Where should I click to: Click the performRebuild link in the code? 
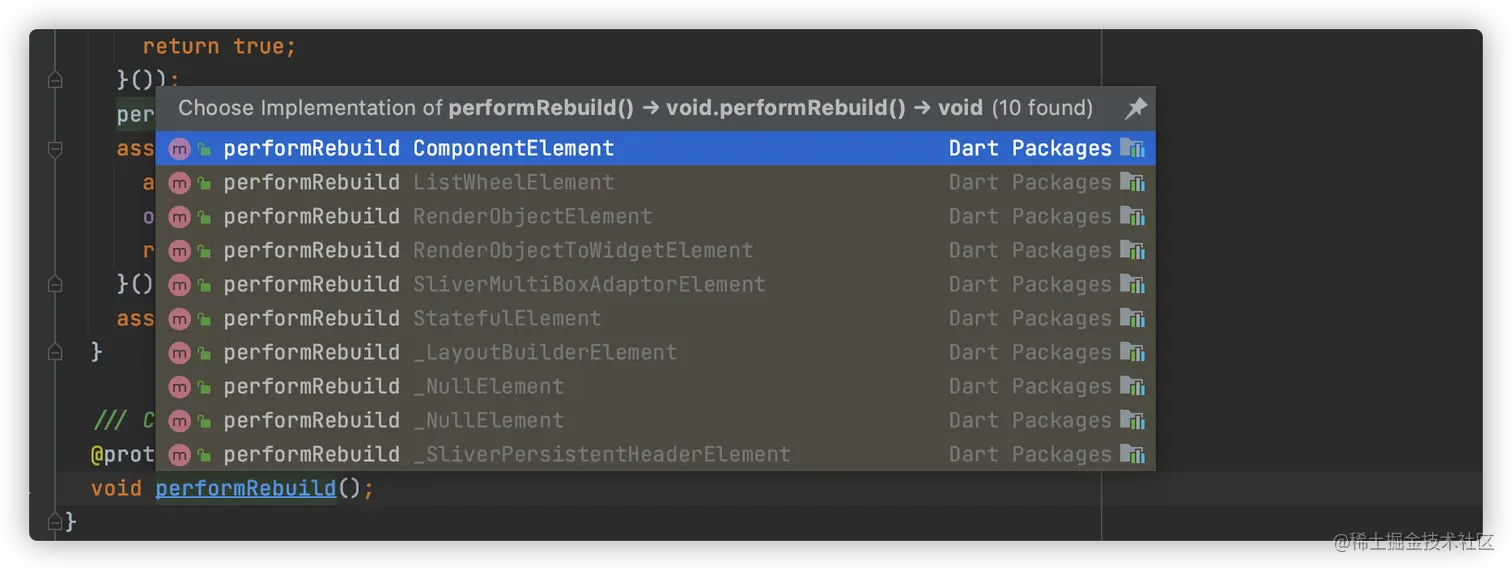pyautogui.click(x=245, y=488)
